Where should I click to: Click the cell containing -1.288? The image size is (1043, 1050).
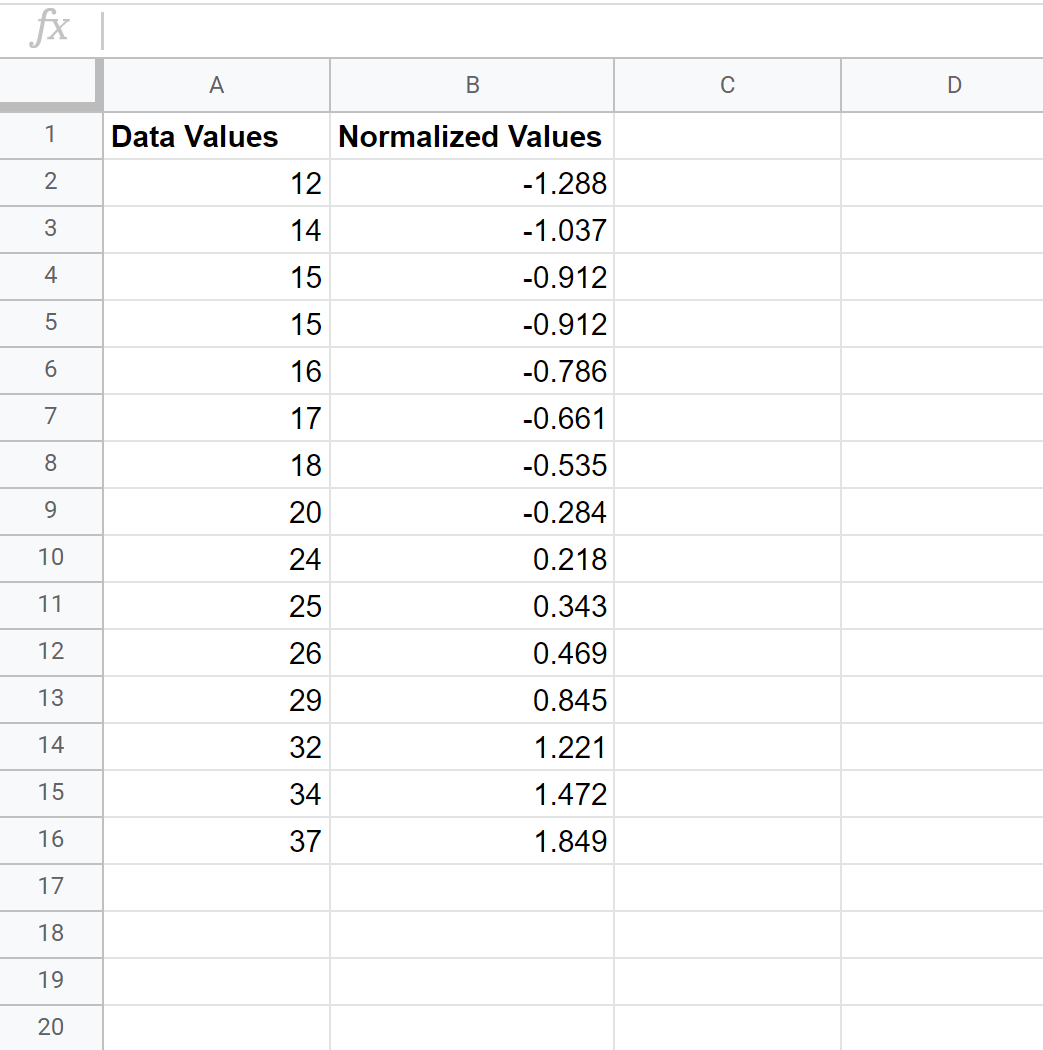(471, 183)
